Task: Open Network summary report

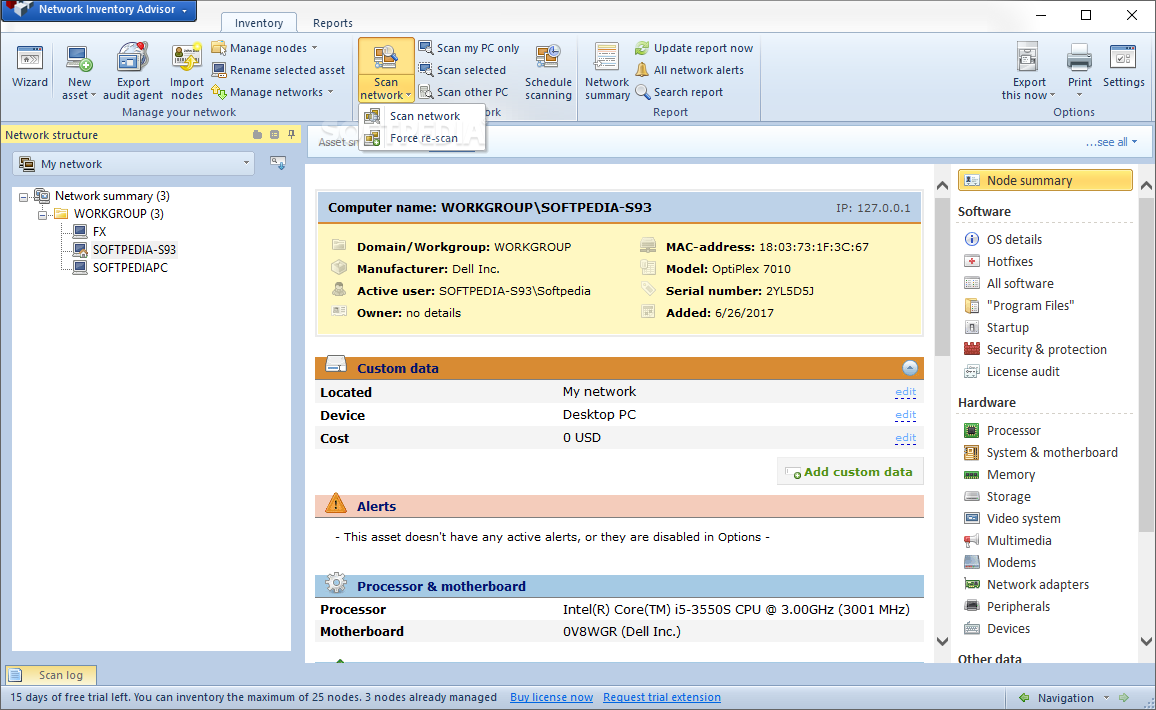Action: pos(607,72)
